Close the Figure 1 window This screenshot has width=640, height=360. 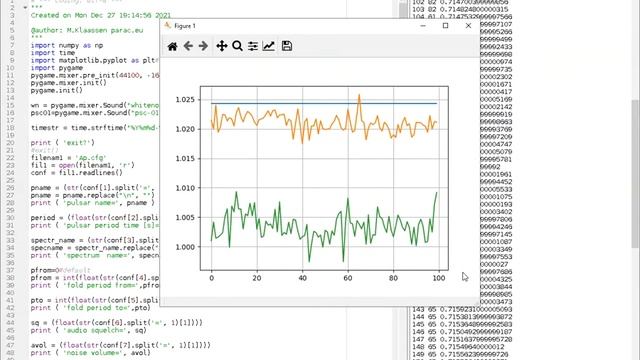[468, 26]
